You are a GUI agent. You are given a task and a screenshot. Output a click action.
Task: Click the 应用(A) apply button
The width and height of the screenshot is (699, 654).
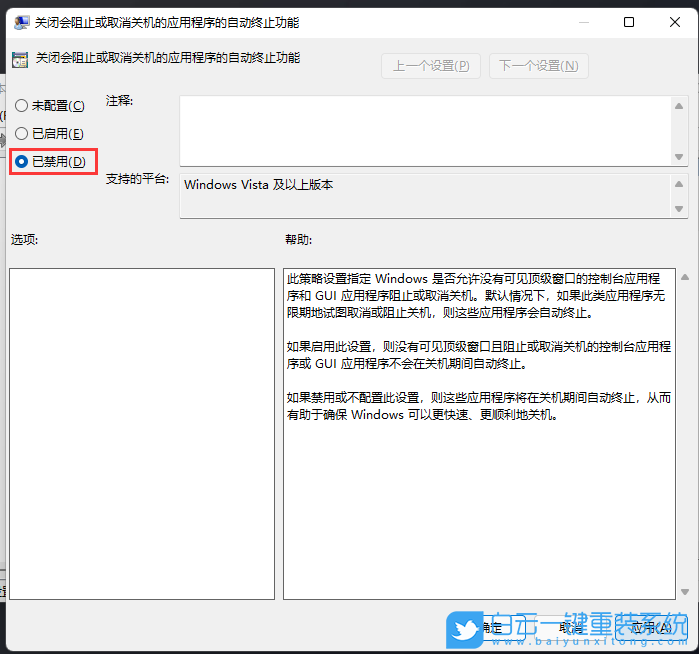click(651, 628)
